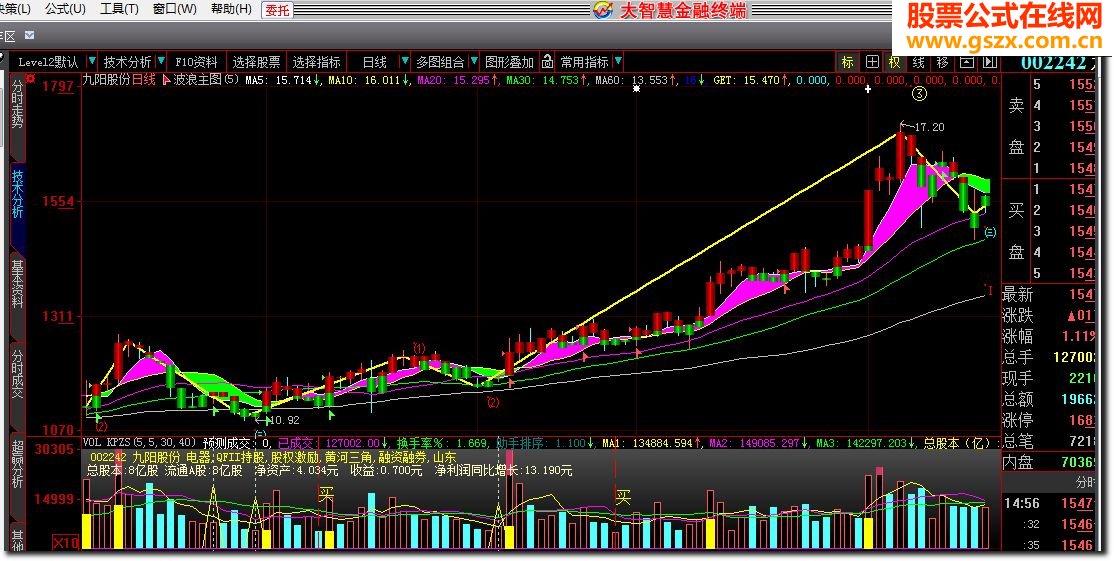
Task: Click the Level2默认 toolbar button
Action: (48, 62)
